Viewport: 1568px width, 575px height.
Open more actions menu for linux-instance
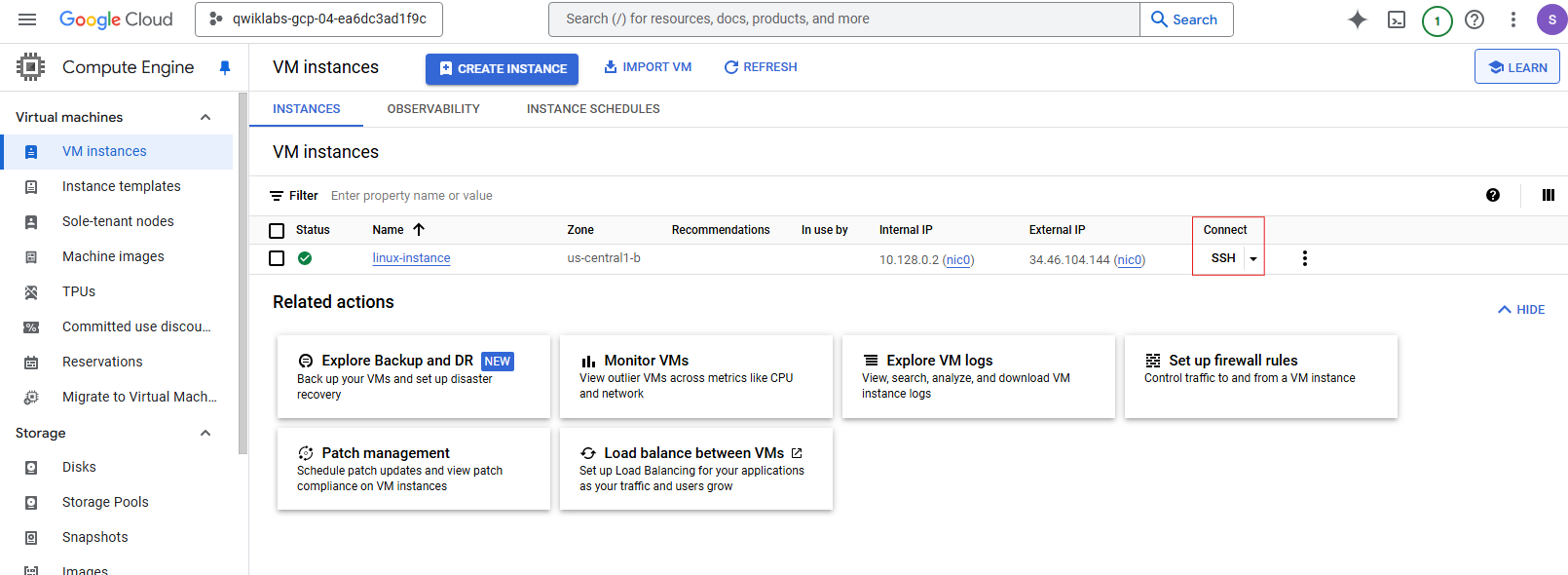point(1305,258)
